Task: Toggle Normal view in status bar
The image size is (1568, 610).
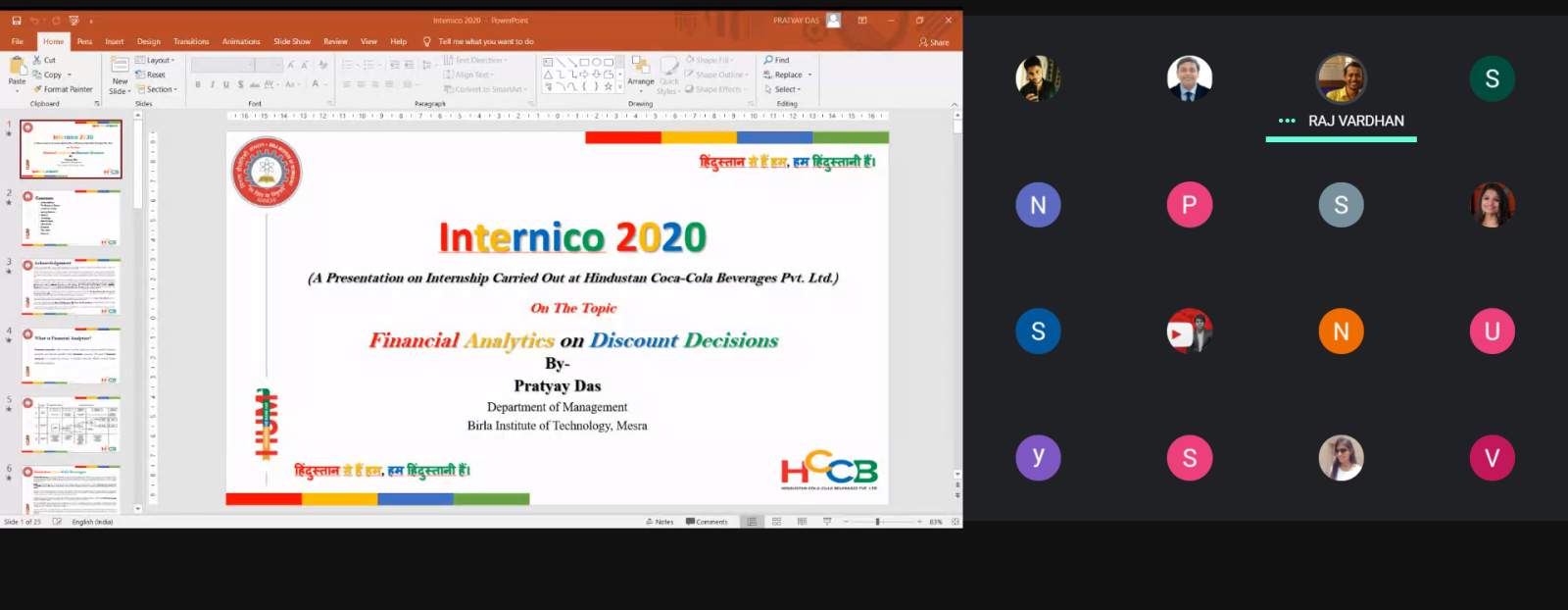Action: click(752, 522)
